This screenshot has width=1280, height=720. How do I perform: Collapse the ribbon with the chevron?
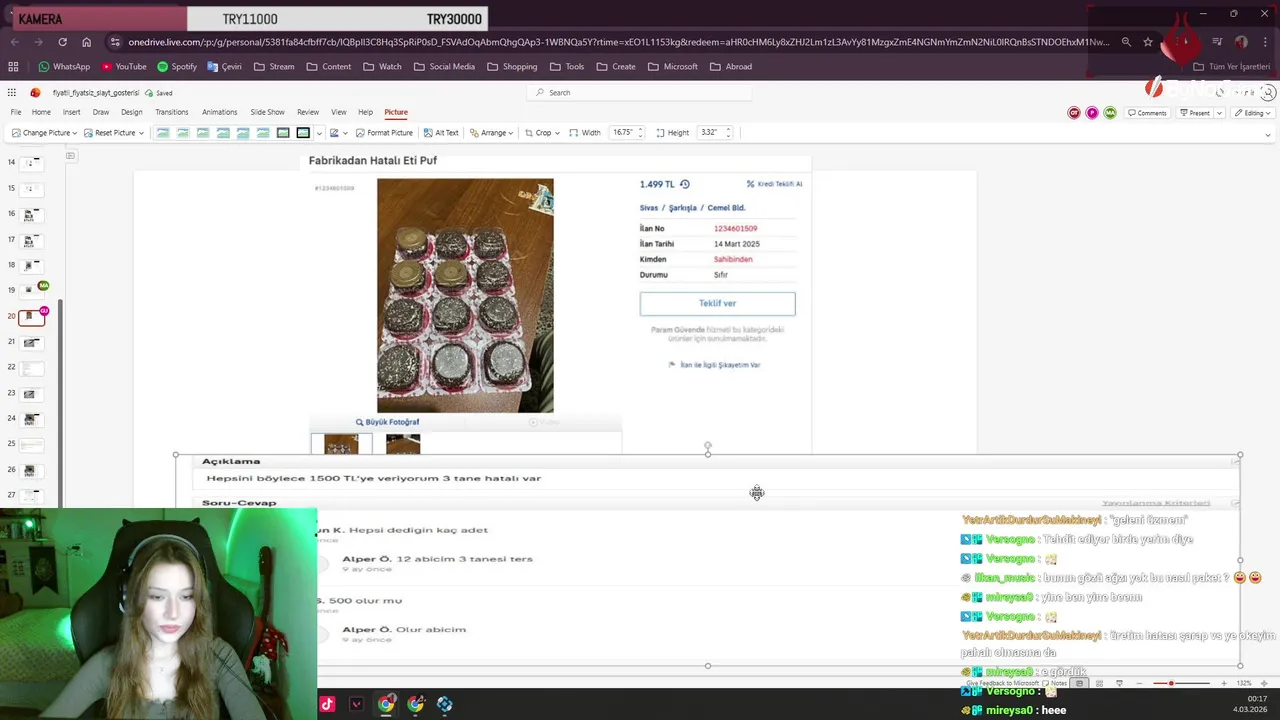click(1268, 134)
